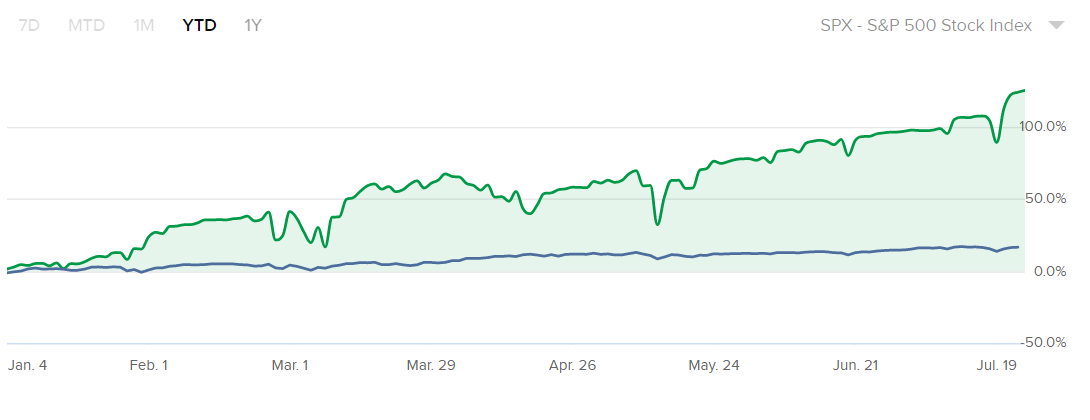The image size is (1090, 420).
Task: Click the May. 24 date label
Action: [x=714, y=366]
